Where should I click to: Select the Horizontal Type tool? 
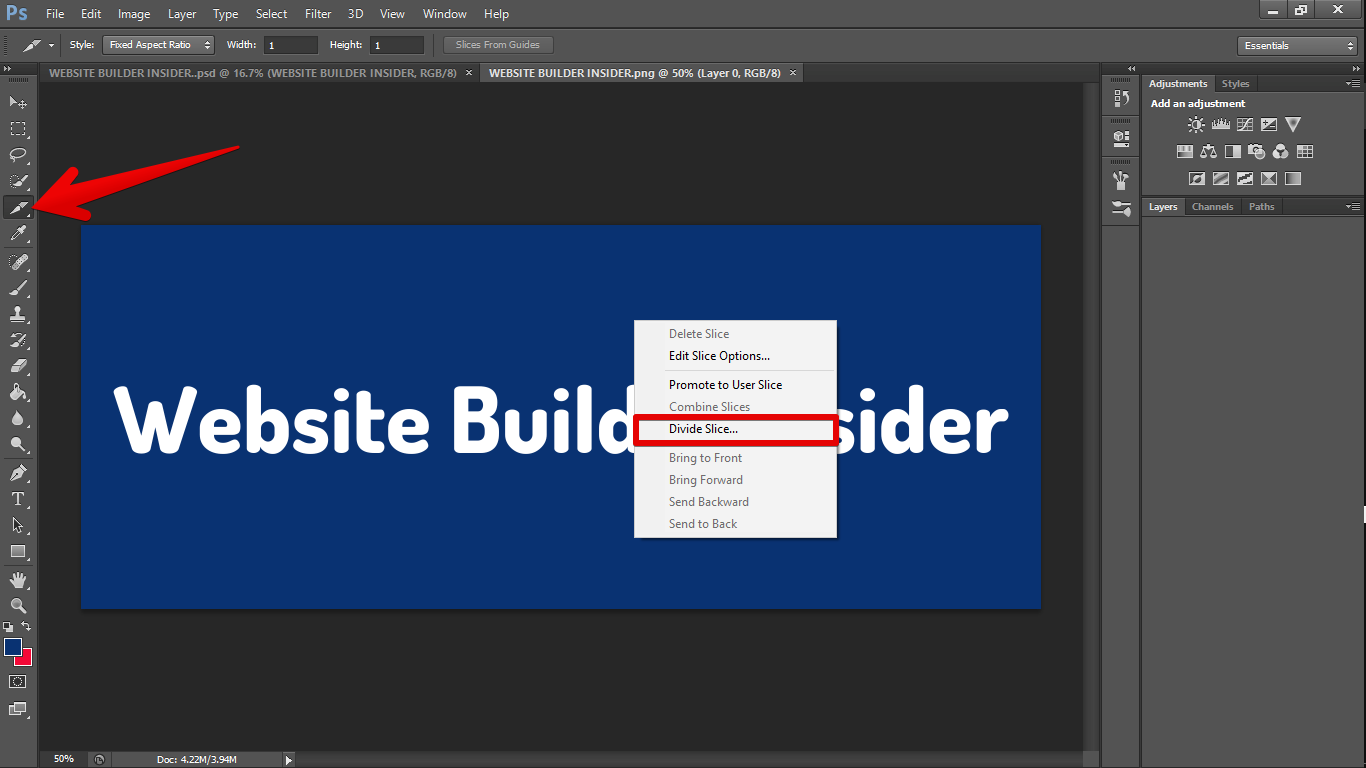click(18, 499)
